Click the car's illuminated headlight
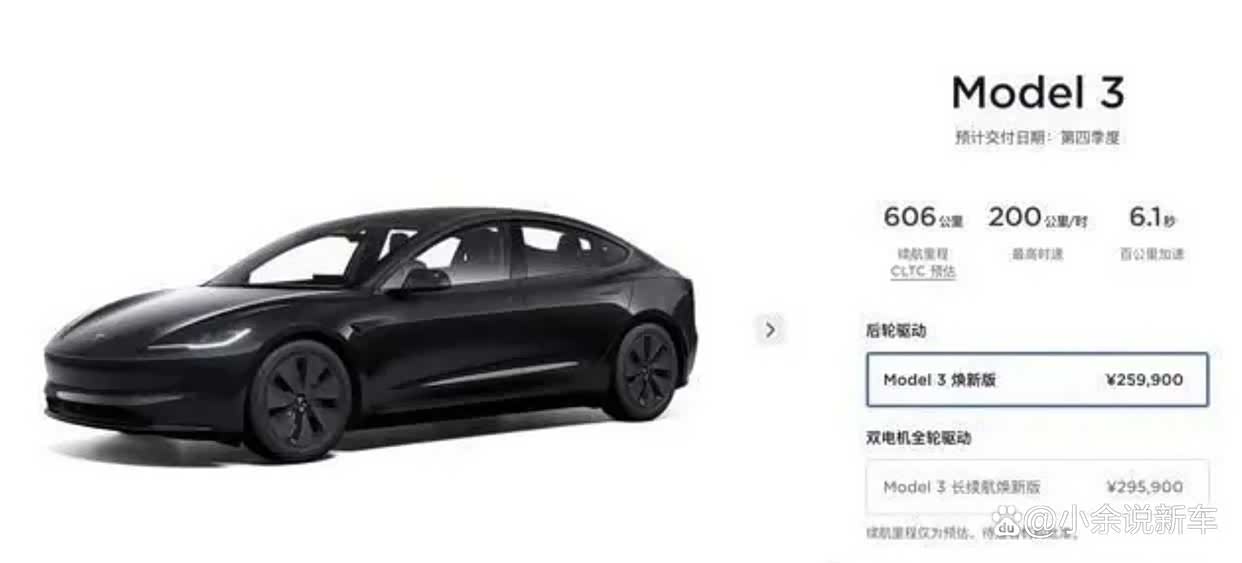Screen dimensions: 1242x563 pyautogui.click(x=200, y=339)
